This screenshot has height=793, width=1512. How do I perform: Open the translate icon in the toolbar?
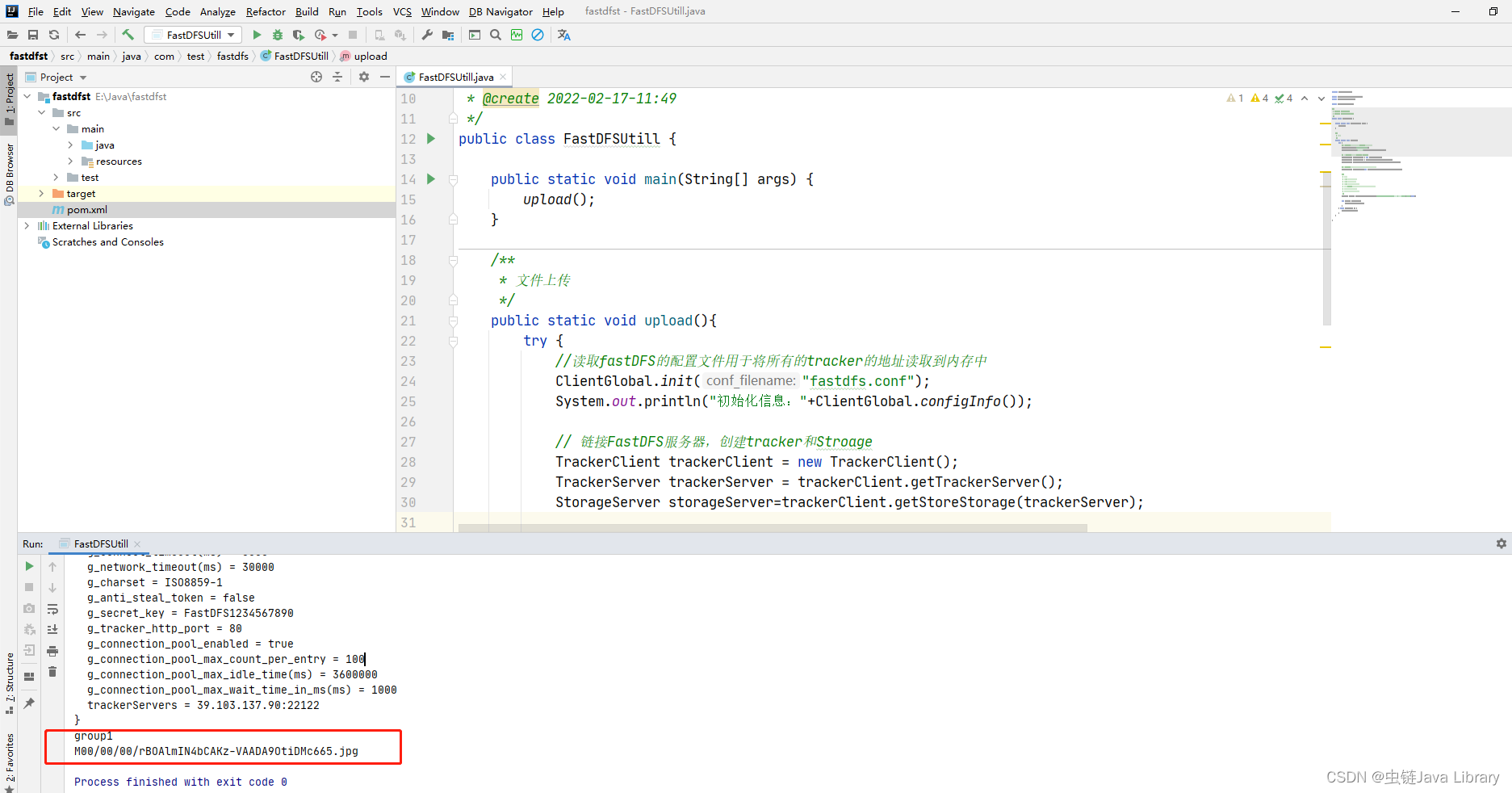[x=563, y=35]
